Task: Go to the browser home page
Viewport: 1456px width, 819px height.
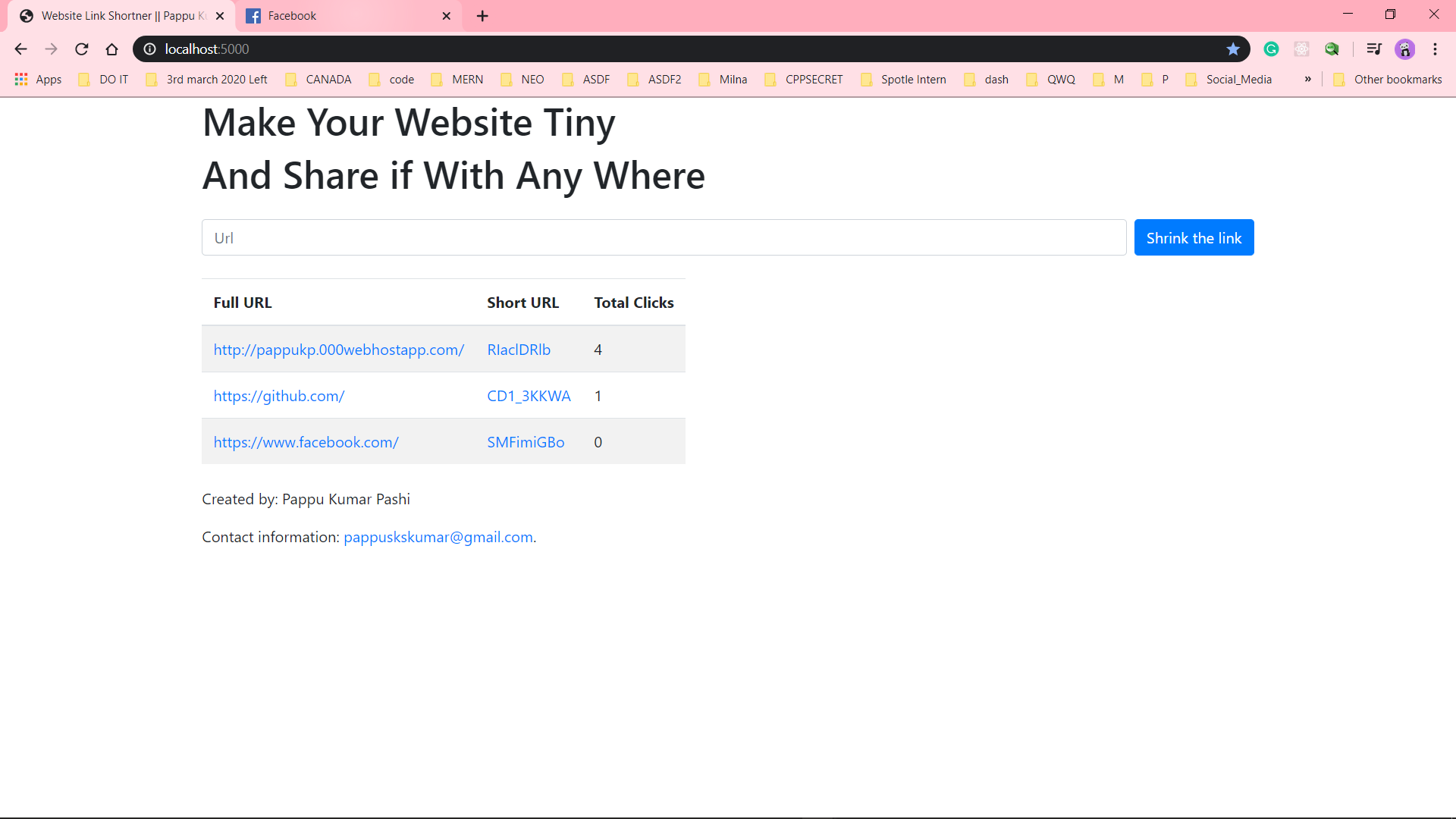Action: pos(112,49)
